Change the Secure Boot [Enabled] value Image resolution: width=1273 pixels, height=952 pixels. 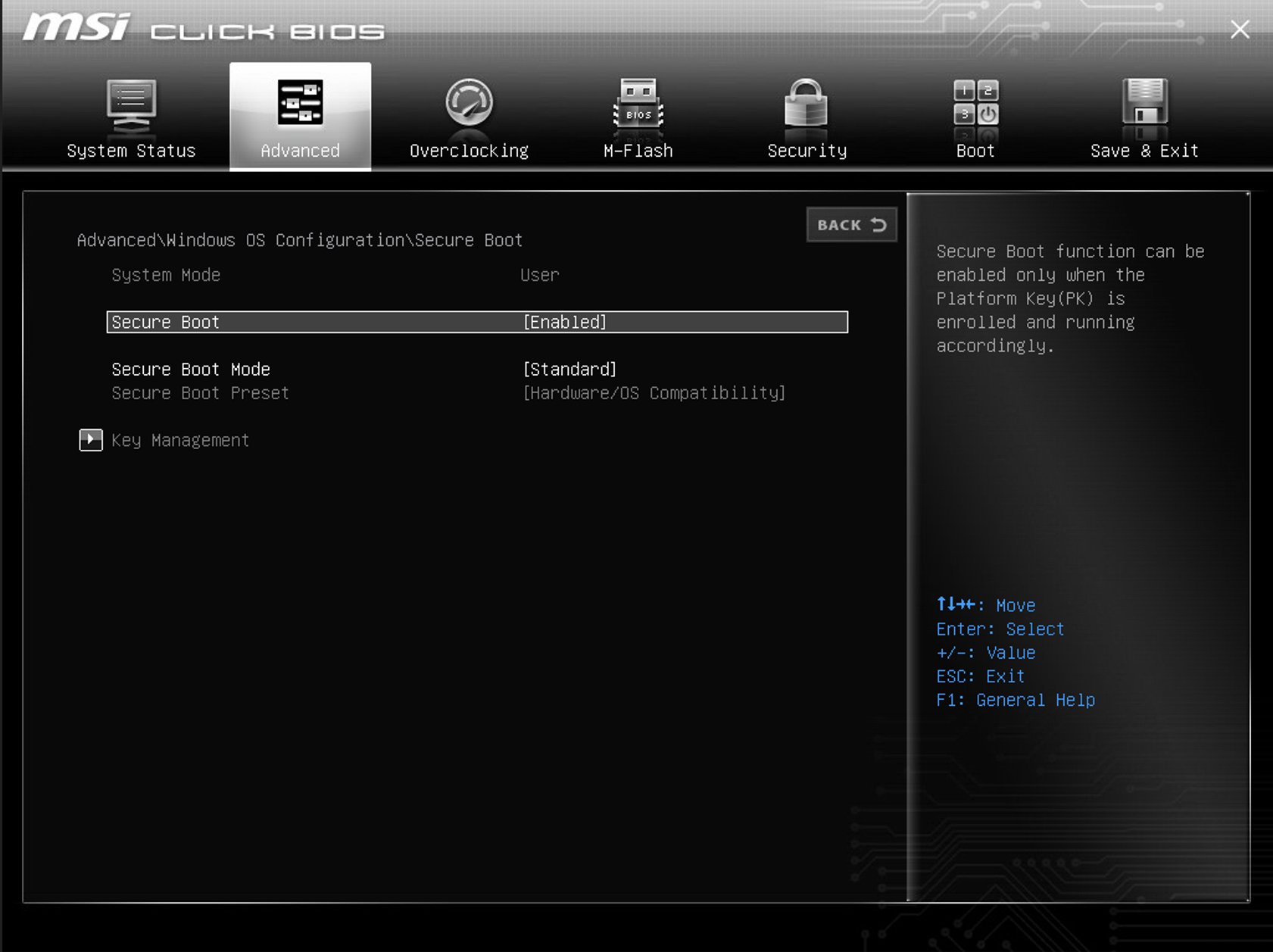(565, 322)
